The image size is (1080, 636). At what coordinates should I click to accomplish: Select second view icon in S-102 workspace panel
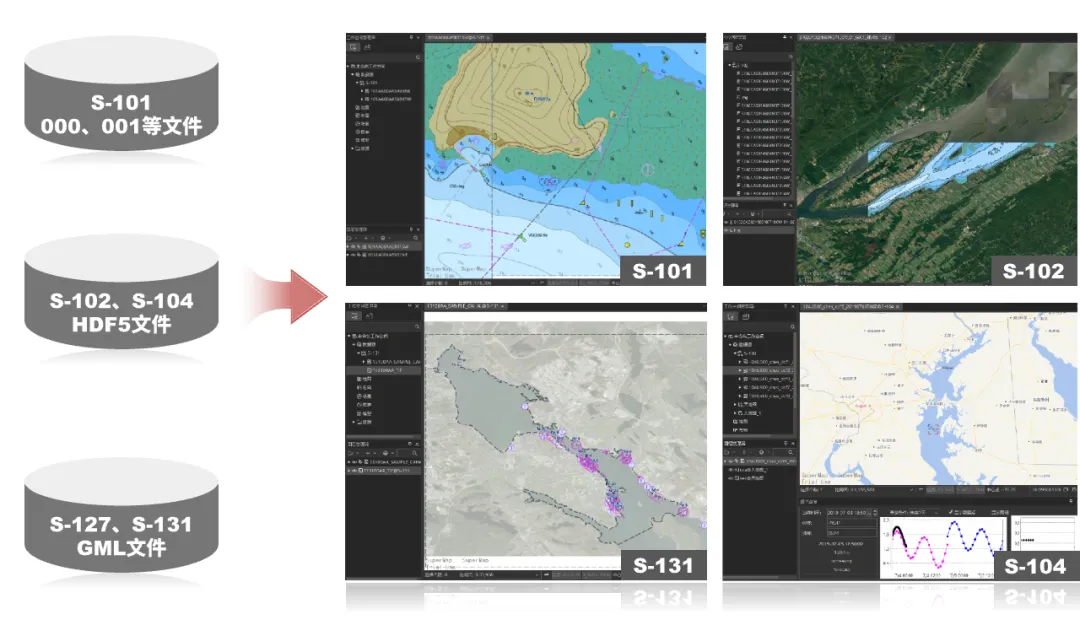(738, 47)
